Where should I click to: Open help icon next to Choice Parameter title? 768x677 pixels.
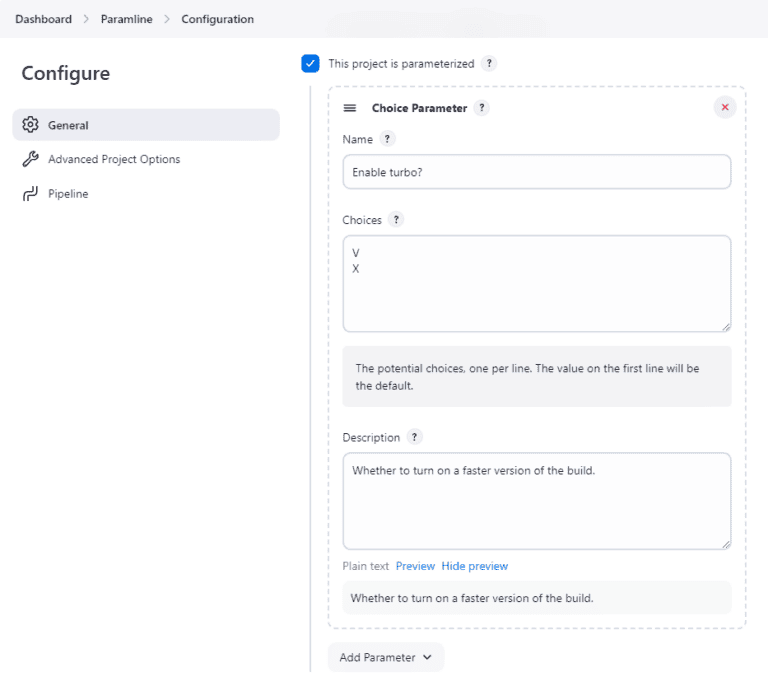tap(482, 108)
